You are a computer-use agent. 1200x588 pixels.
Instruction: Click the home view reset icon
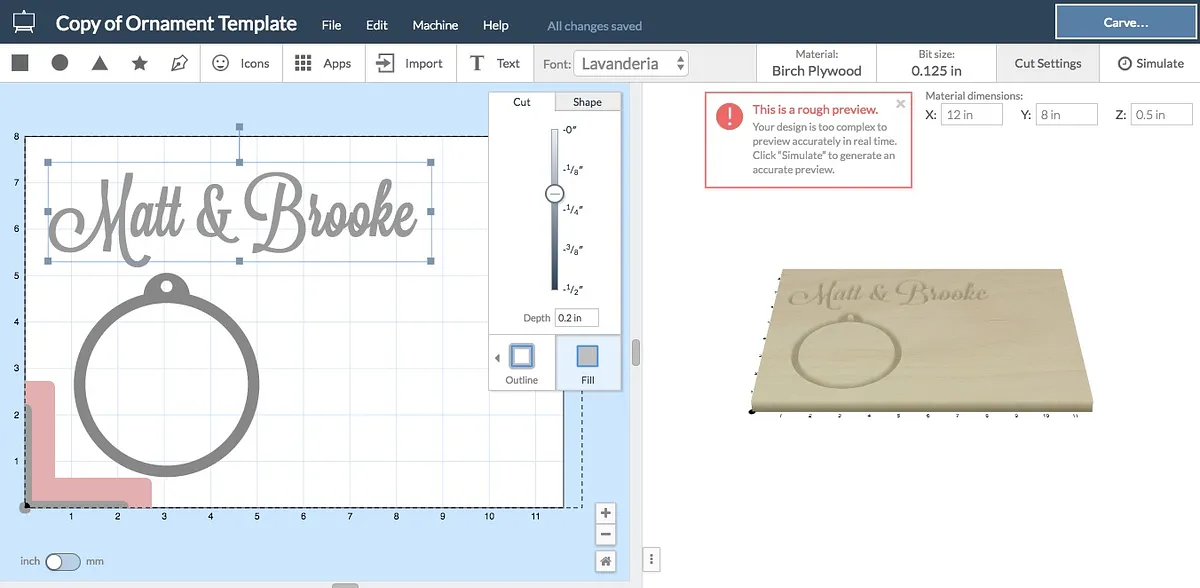click(x=605, y=561)
